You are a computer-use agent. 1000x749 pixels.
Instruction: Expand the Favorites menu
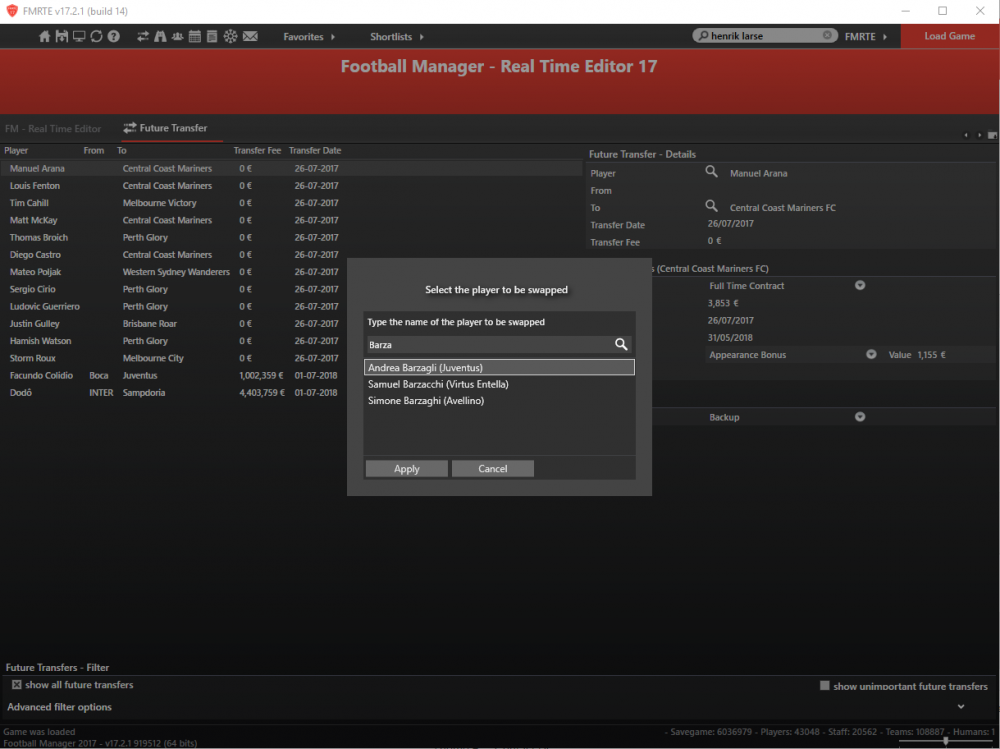tap(309, 37)
